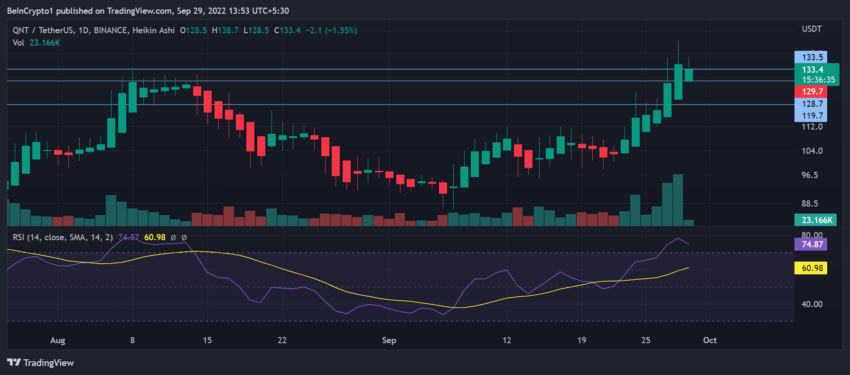Click the latest green Heikin Ashi candle

coord(688,74)
